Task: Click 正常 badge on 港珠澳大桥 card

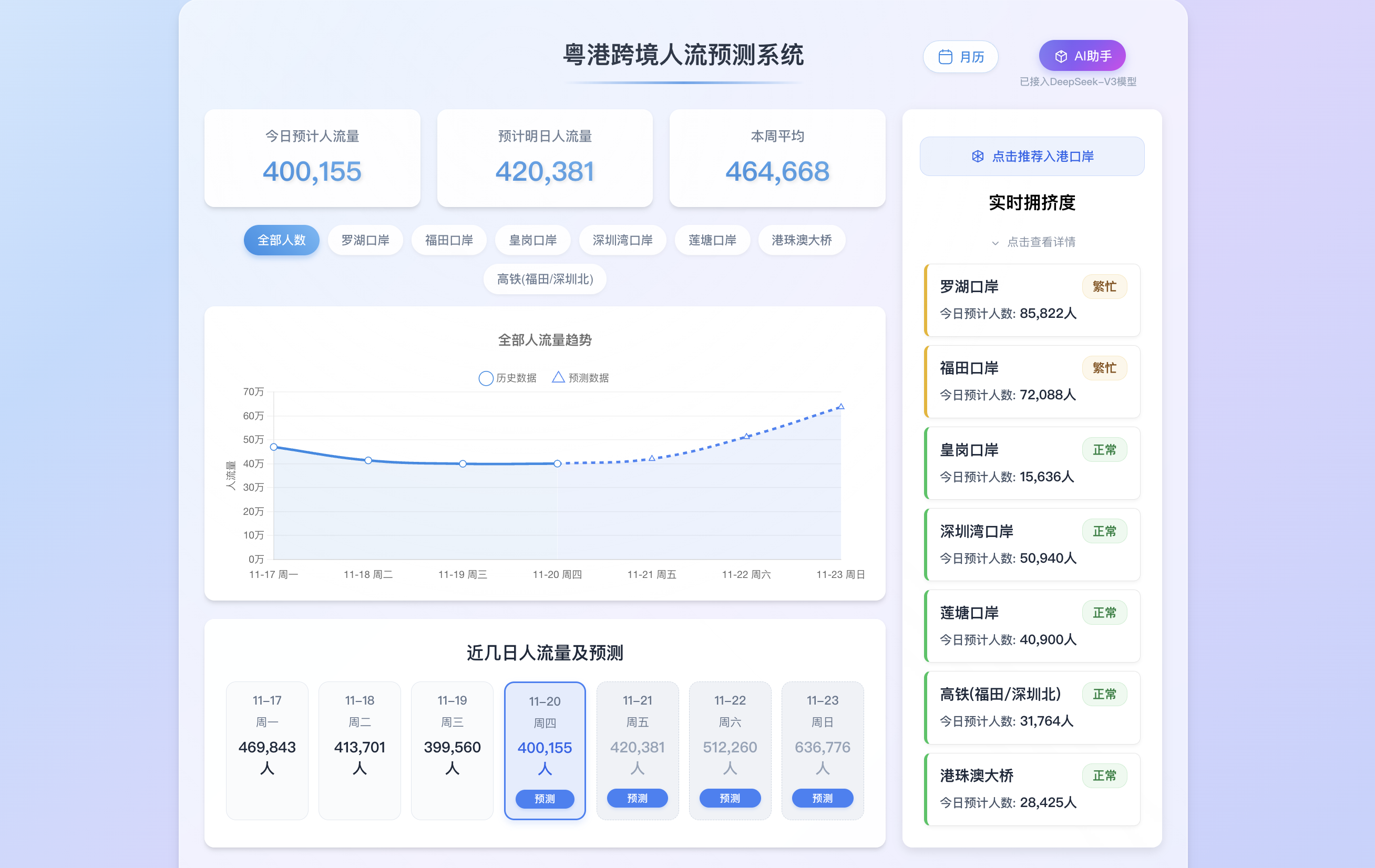Action: 1104,776
